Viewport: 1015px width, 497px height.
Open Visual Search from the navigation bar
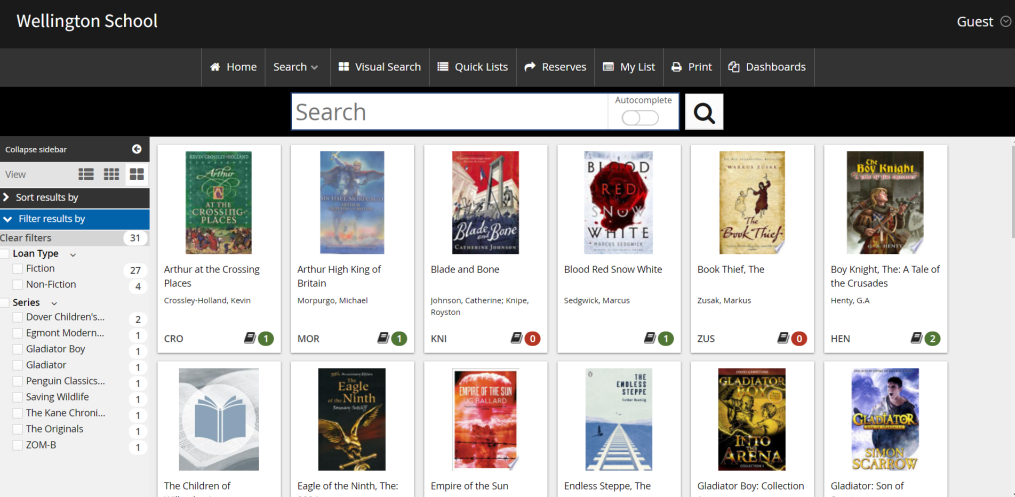(379, 67)
